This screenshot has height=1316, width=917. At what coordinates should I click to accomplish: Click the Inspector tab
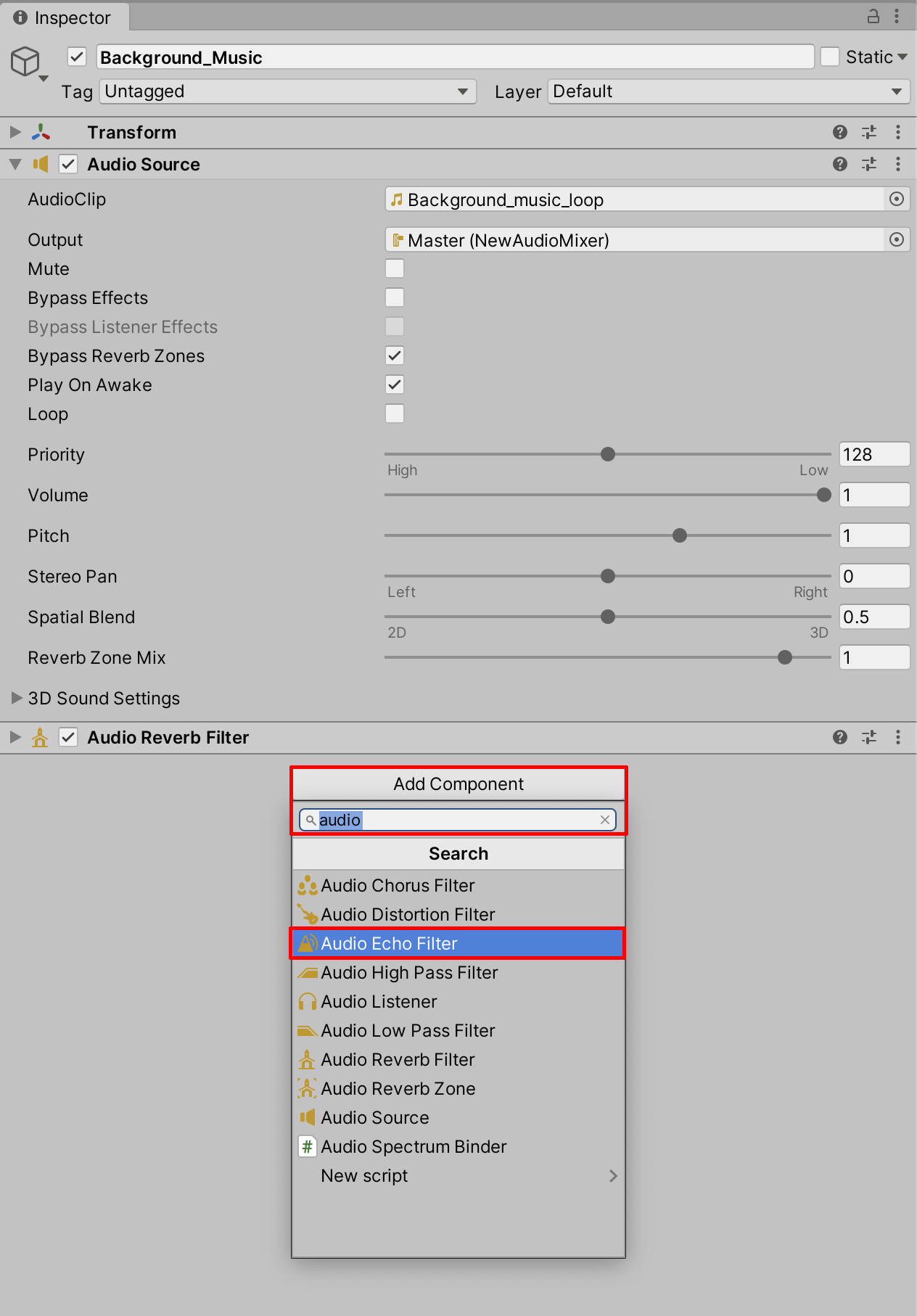(64, 17)
